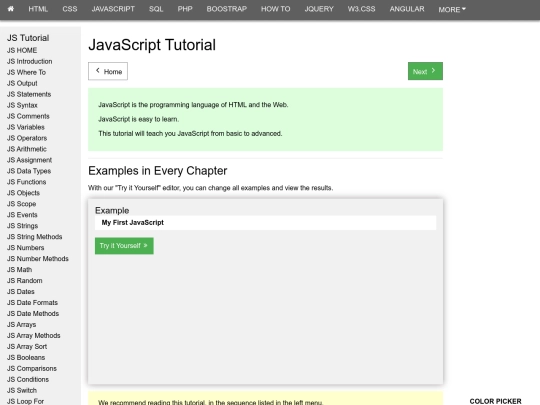Click the 'JavaScript Tutorial' page title
Viewport: 540px width, 405px height.
152,45
